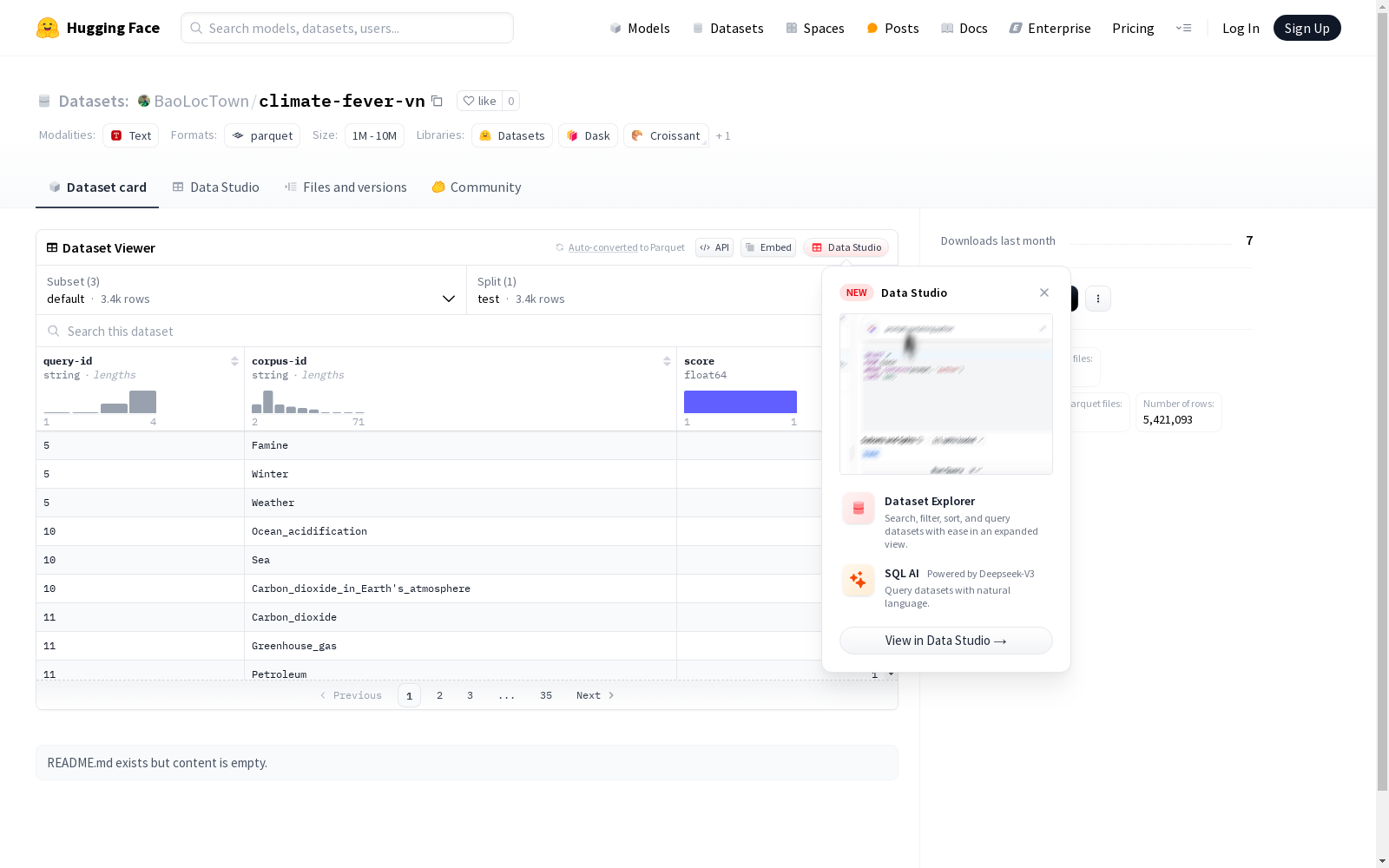This screenshot has width=1389, height=868.
Task: Expand the +1 more libraries
Action: click(723, 135)
